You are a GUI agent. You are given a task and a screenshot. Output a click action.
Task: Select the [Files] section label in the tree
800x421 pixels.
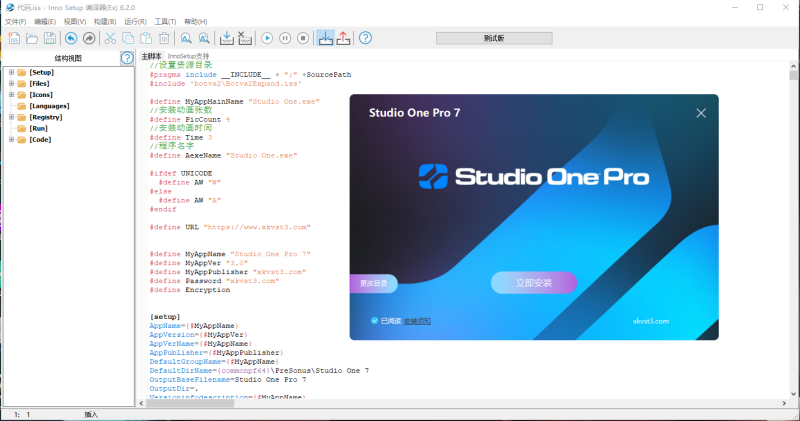pos(39,84)
